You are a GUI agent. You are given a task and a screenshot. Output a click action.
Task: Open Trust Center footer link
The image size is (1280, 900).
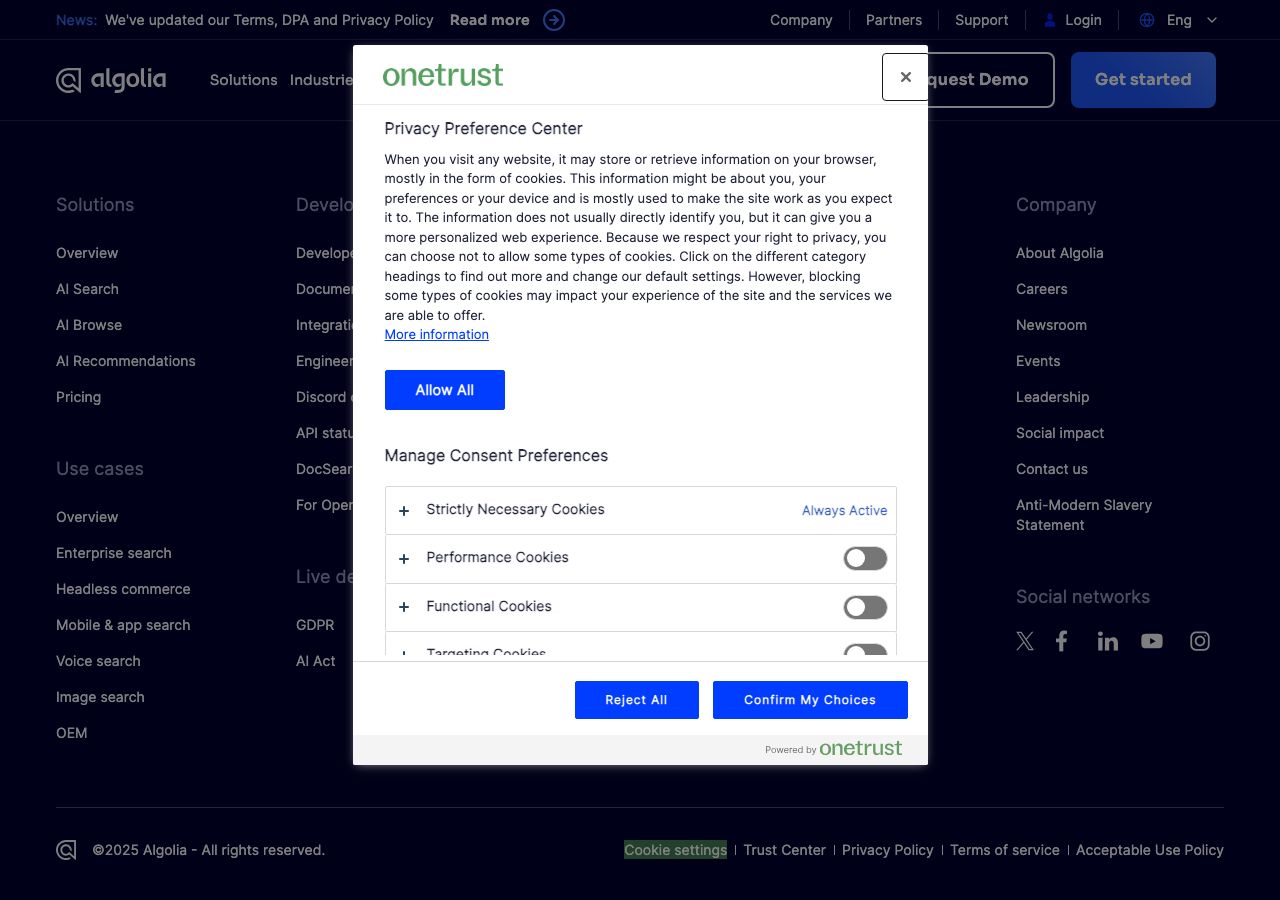tap(785, 850)
